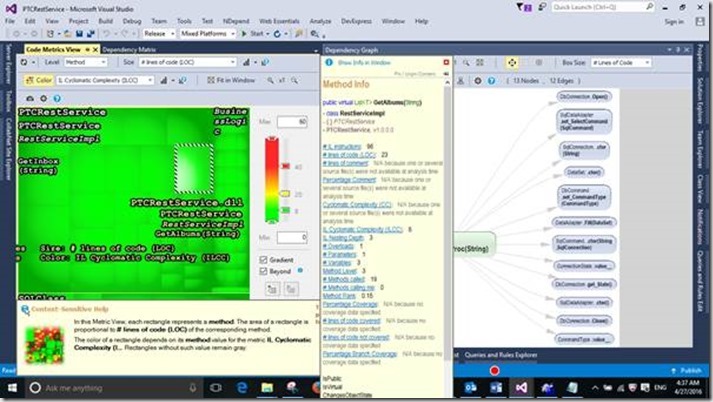
Task: Click the Save file icon in toolbar
Action: (x=79, y=34)
